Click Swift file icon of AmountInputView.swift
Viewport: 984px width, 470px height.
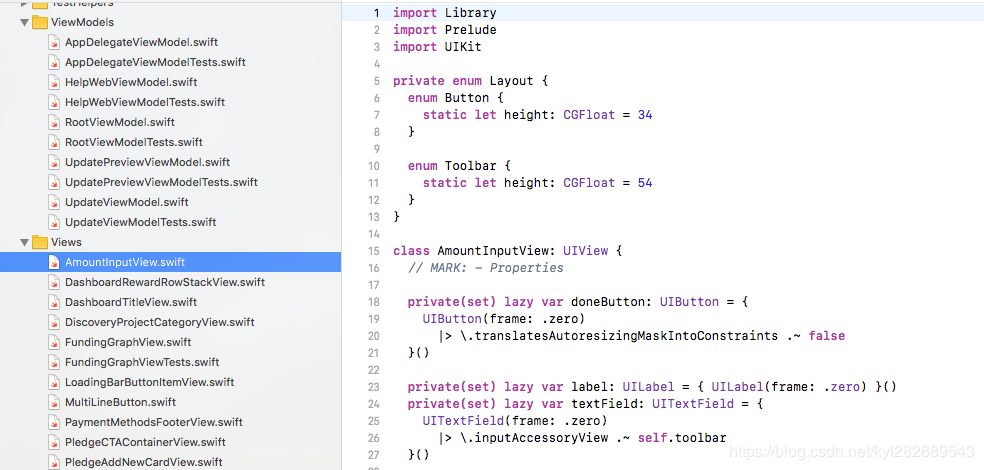pos(55,262)
